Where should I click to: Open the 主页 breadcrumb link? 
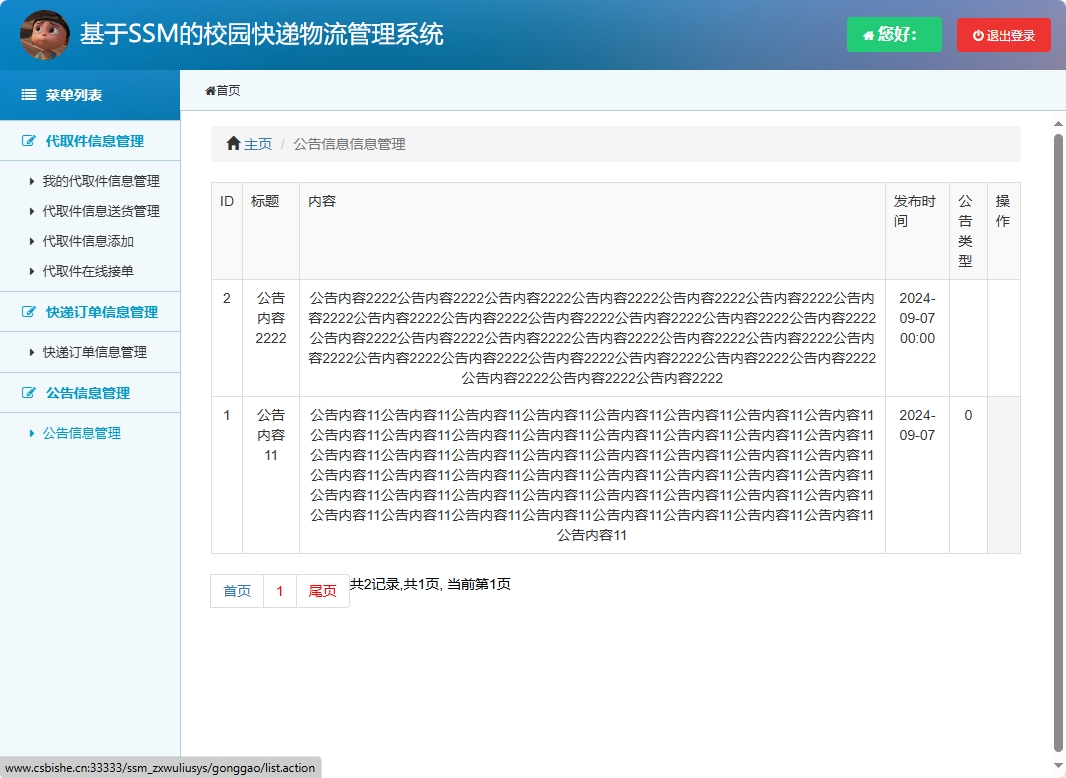coord(256,143)
